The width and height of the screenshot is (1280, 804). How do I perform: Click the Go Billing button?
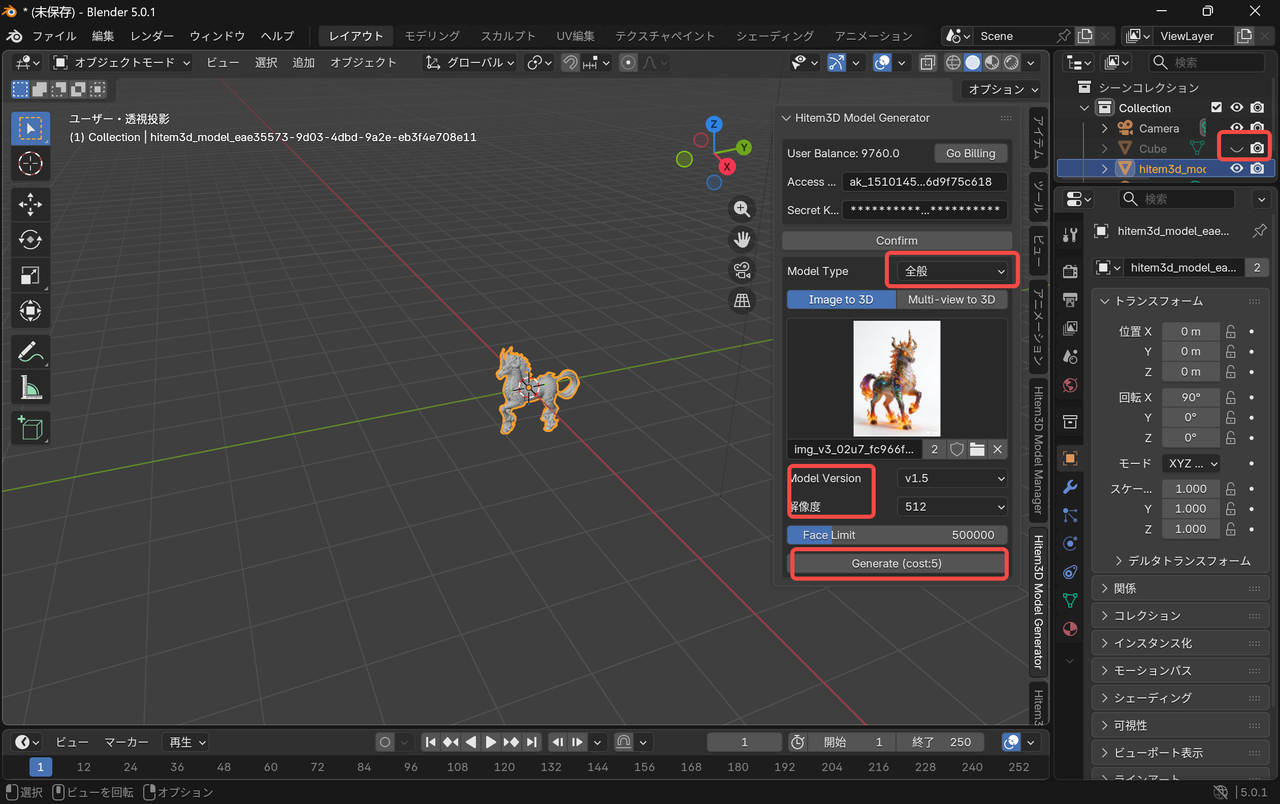[x=969, y=153]
